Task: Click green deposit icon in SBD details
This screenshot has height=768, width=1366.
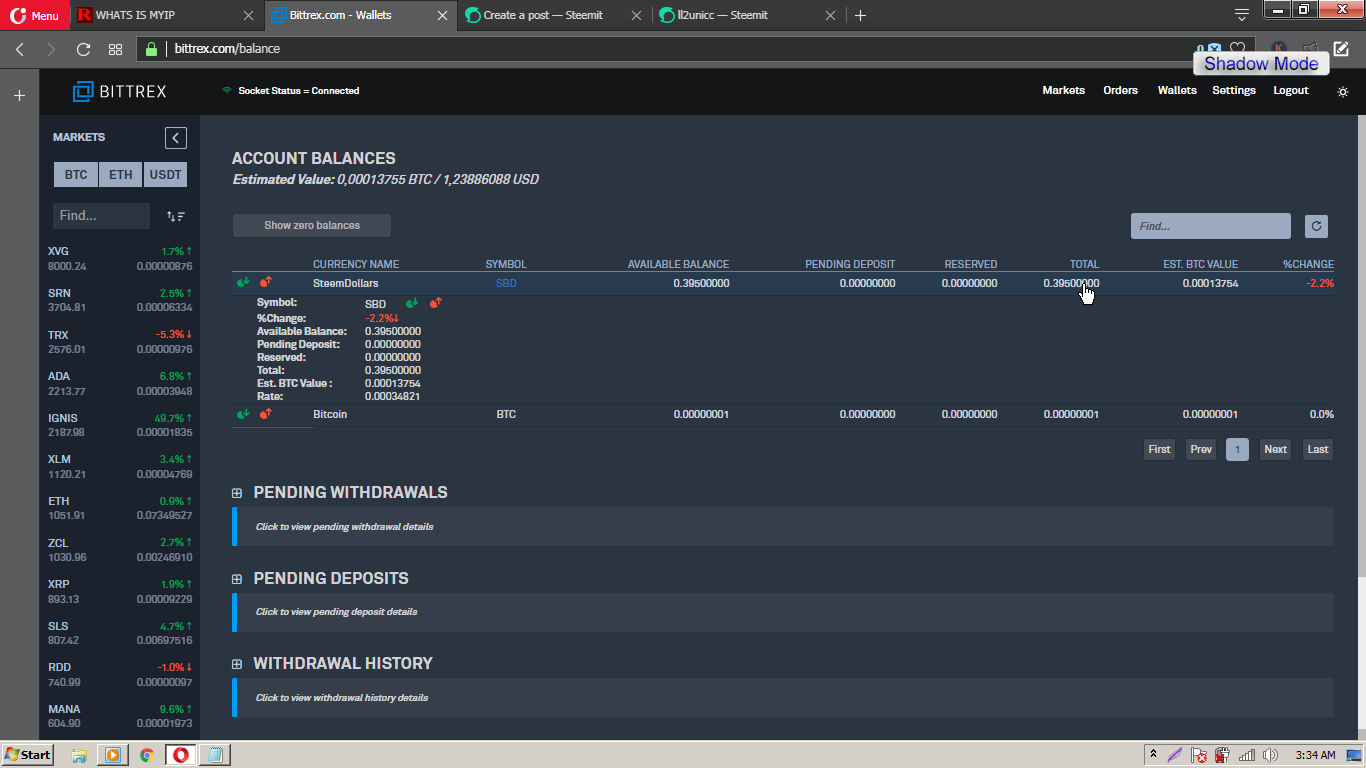Action: click(x=412, y=303)
